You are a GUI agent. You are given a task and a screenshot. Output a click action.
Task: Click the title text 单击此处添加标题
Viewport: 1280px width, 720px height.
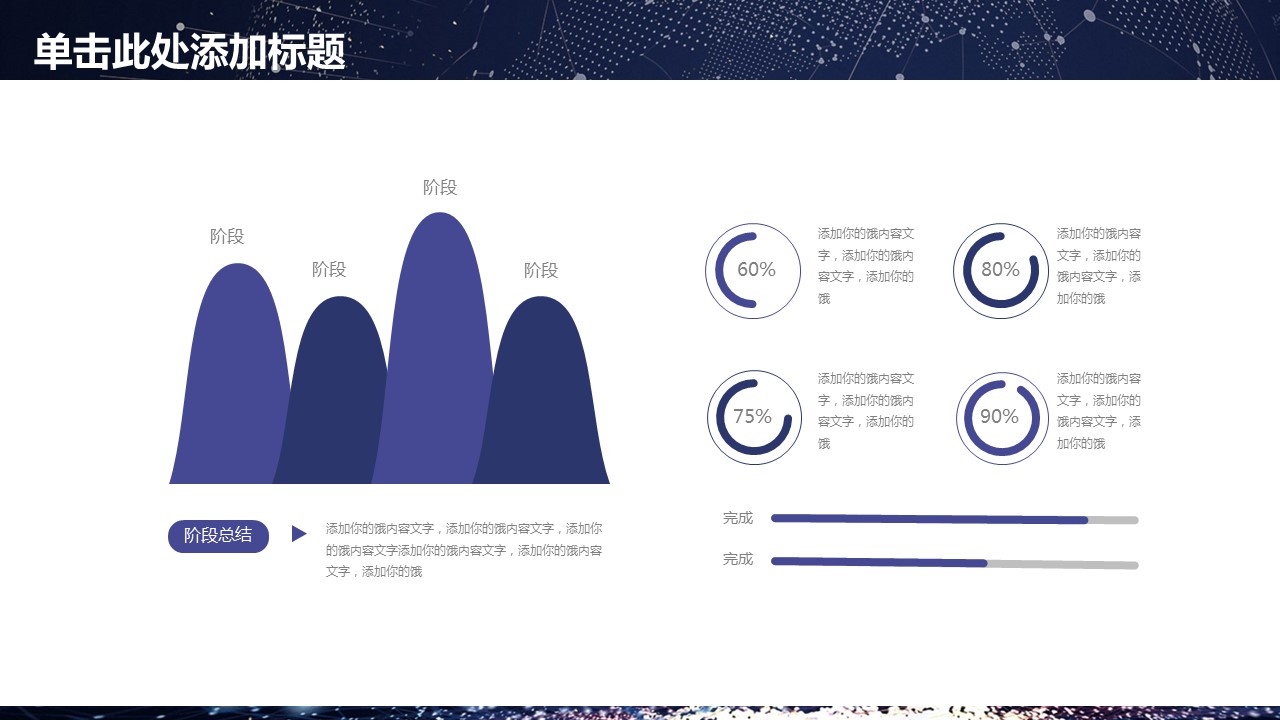tap(190, 52)
